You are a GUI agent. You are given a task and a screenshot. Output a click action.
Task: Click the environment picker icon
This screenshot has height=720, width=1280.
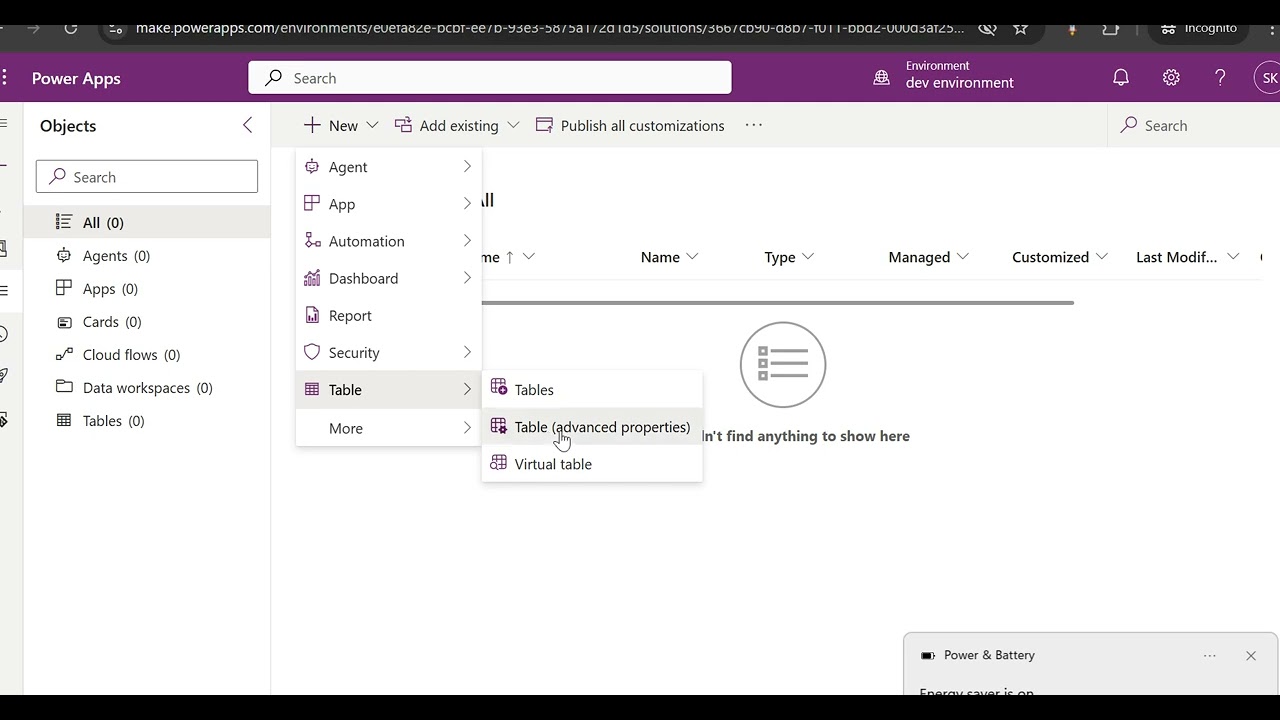tap(881, 78)
